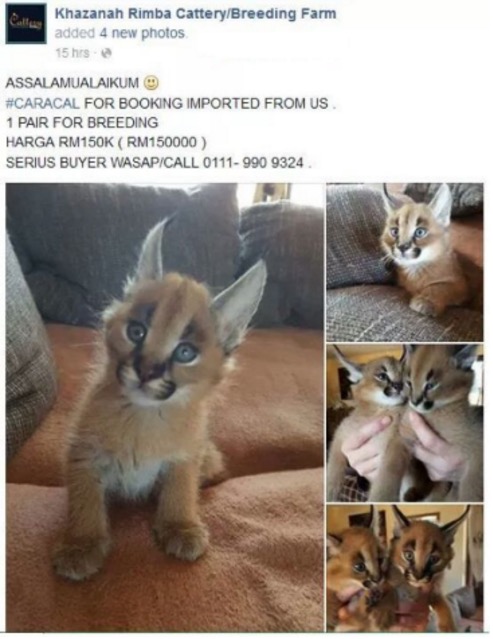
Task: Click the Khazanah Rimba Cattery/Breeding Farm page name
Action: pyautogui.click(x=196, y=14)
